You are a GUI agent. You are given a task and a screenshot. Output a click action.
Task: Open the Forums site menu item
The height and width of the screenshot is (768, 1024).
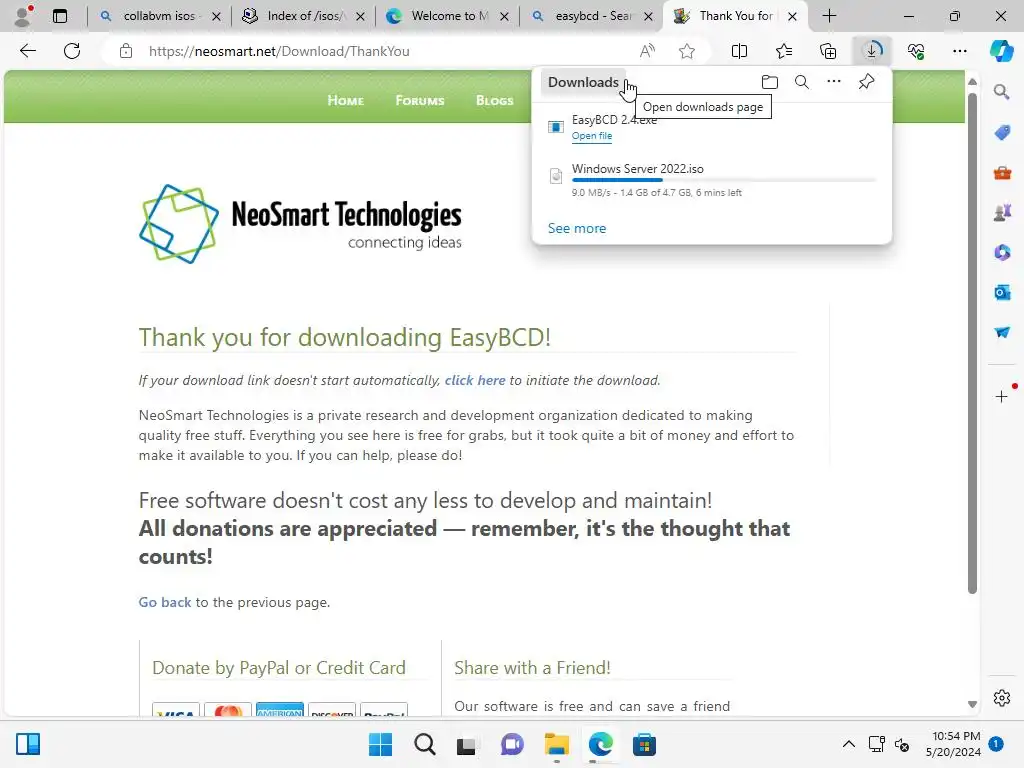click(x=420, y=101)
